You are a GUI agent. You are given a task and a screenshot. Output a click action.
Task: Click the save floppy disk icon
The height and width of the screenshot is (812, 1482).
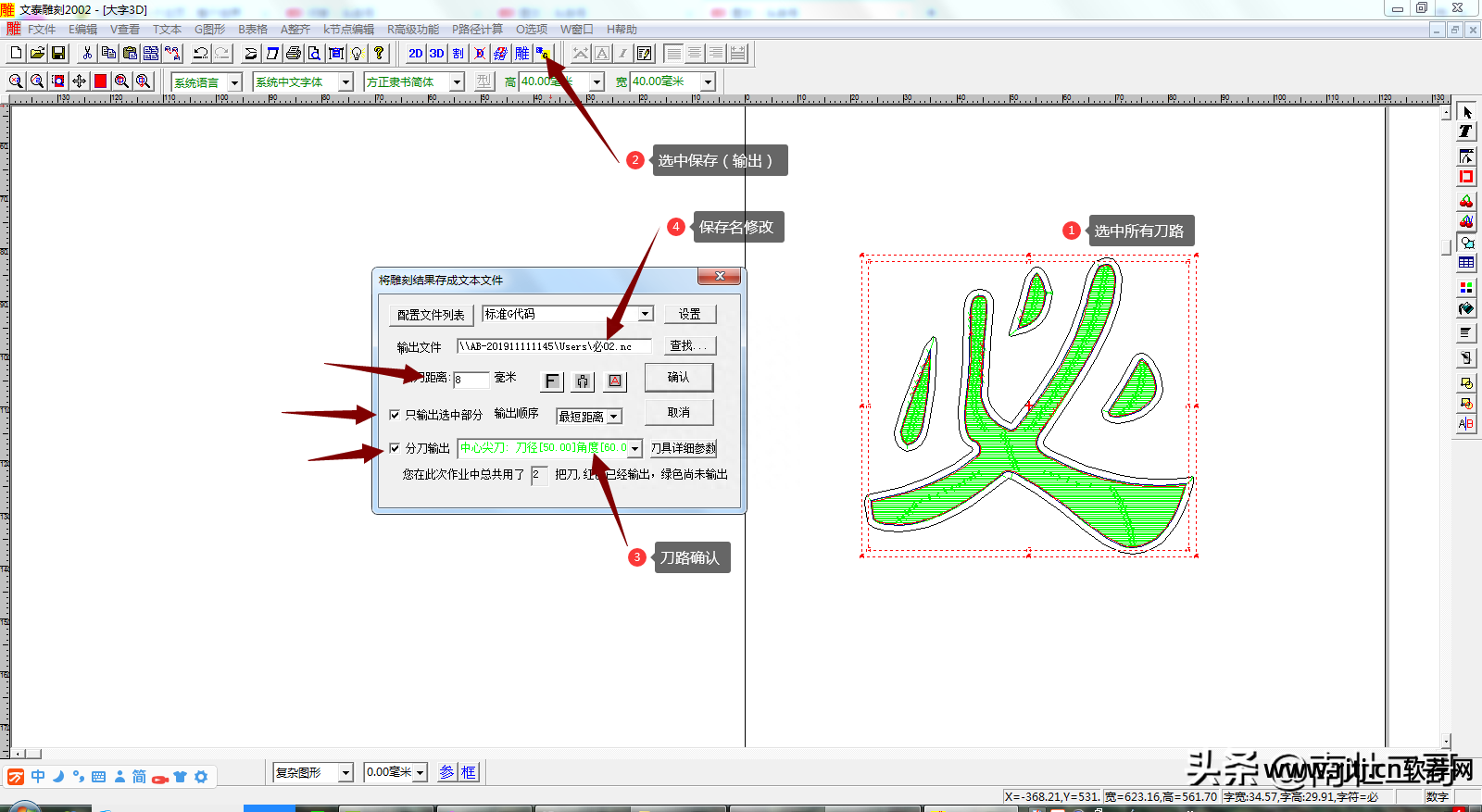[x=58, y=54]
